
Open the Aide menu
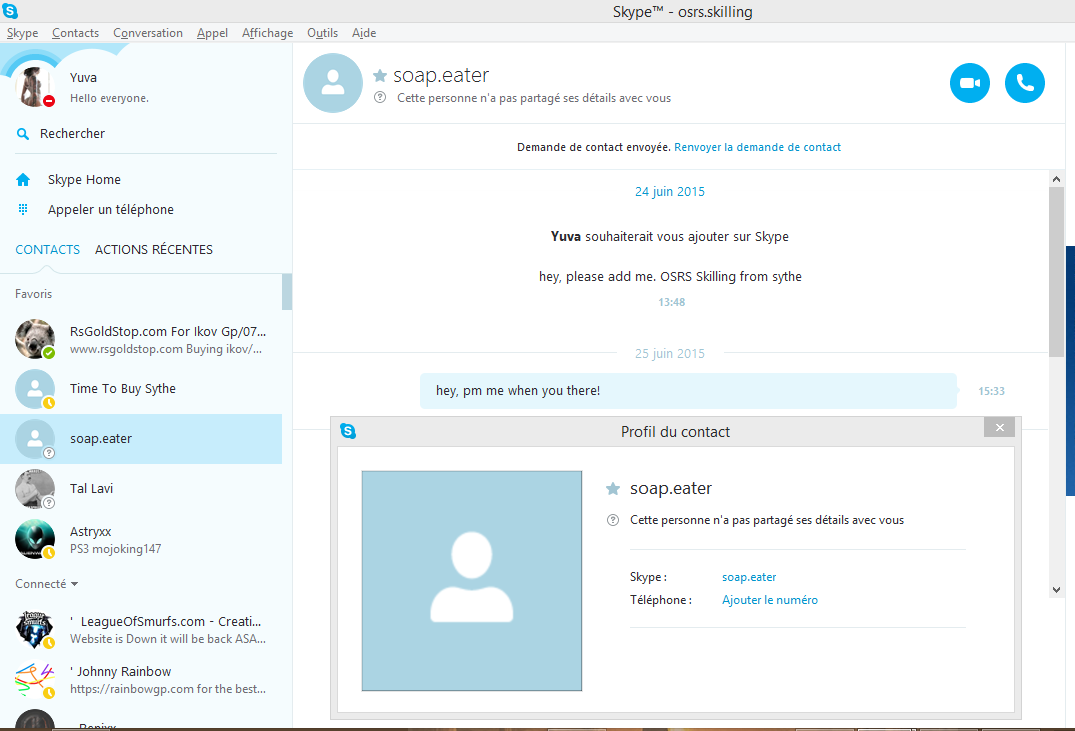coord(364,33)
